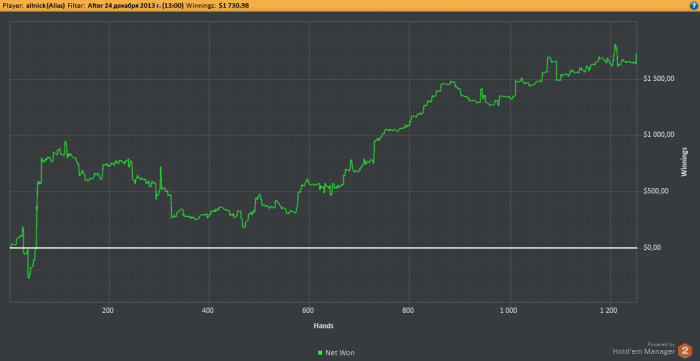Click the Winnings: $1 730,98 header text
The height and width of the screenshot is (361, 700).
[x=217, y=5]
